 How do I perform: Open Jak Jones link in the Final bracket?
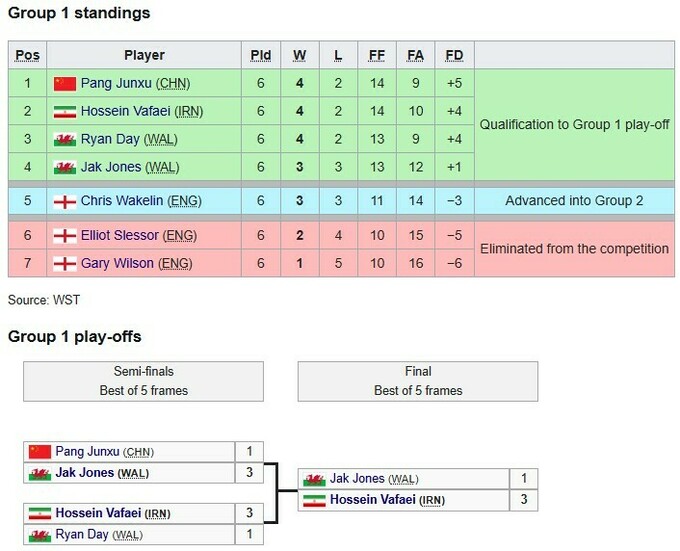pos(357,479)
